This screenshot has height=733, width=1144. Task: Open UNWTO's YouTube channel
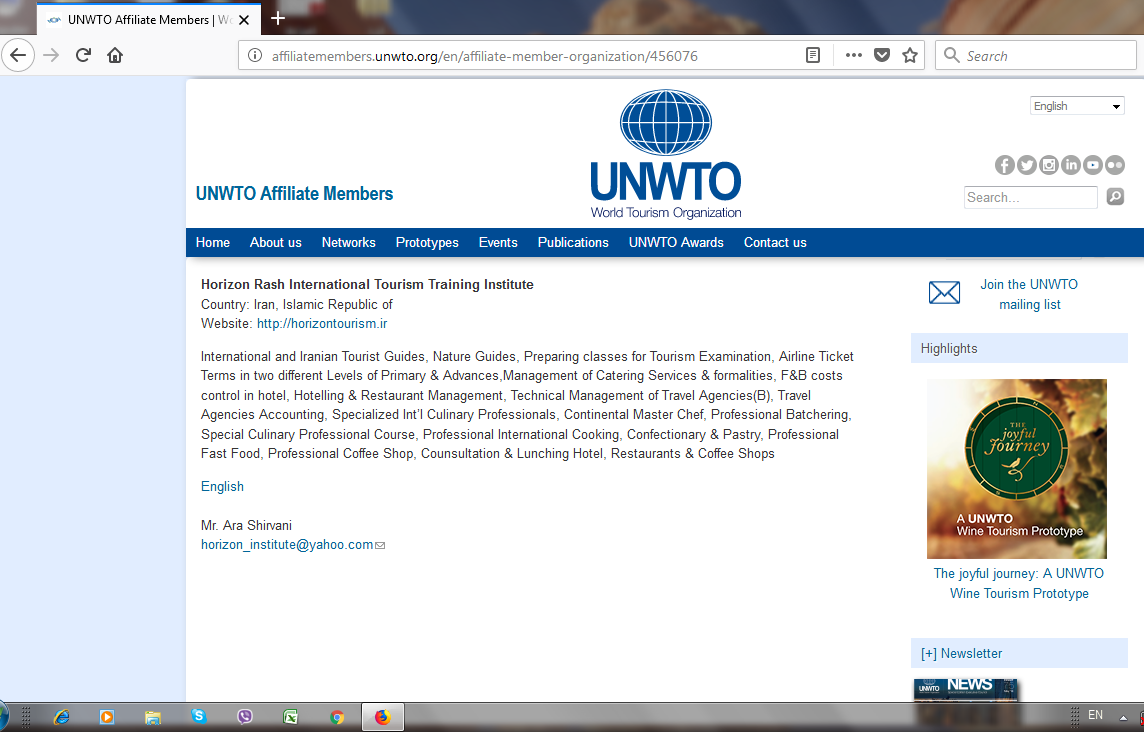coord(1092,165)
